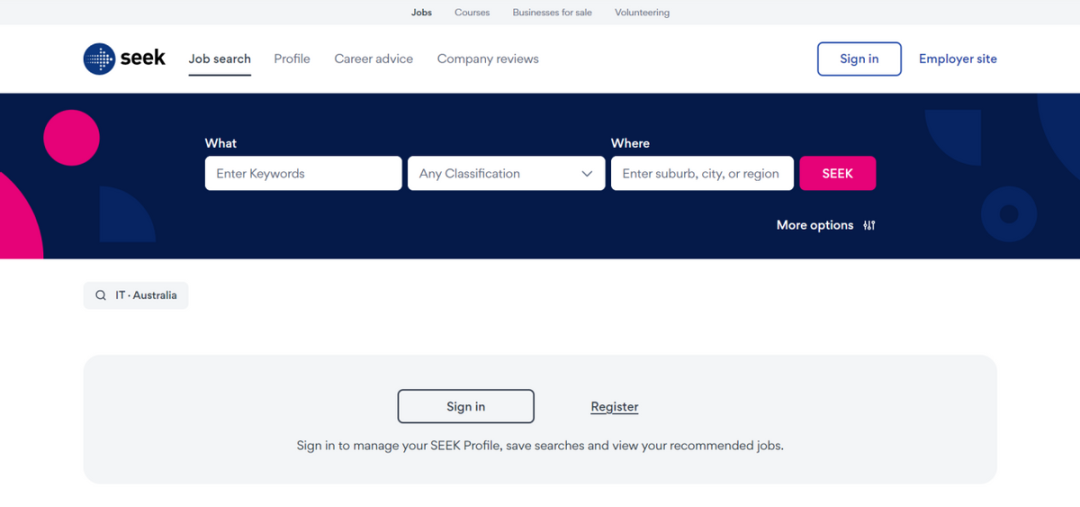
Task: Click the Sign in button in the grey panel
Action: point(466,406)
